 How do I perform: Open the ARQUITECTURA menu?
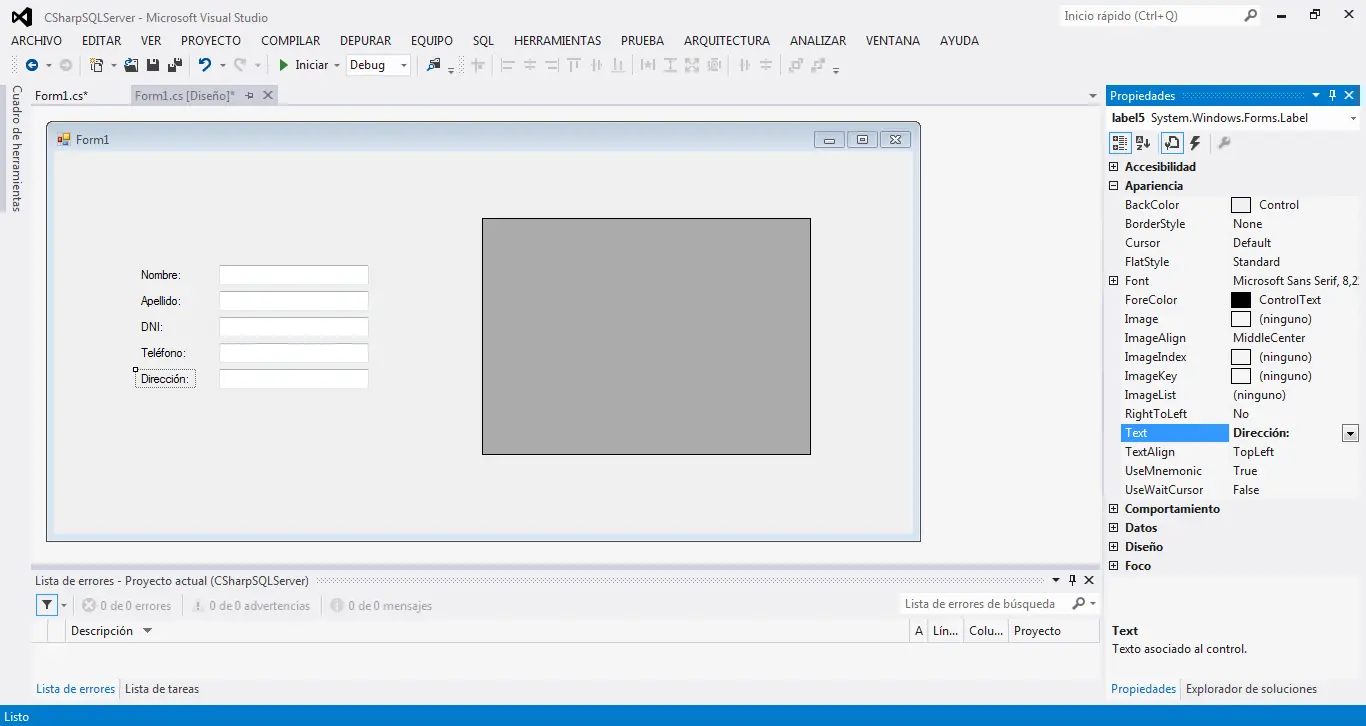click(x=727, y=41)
